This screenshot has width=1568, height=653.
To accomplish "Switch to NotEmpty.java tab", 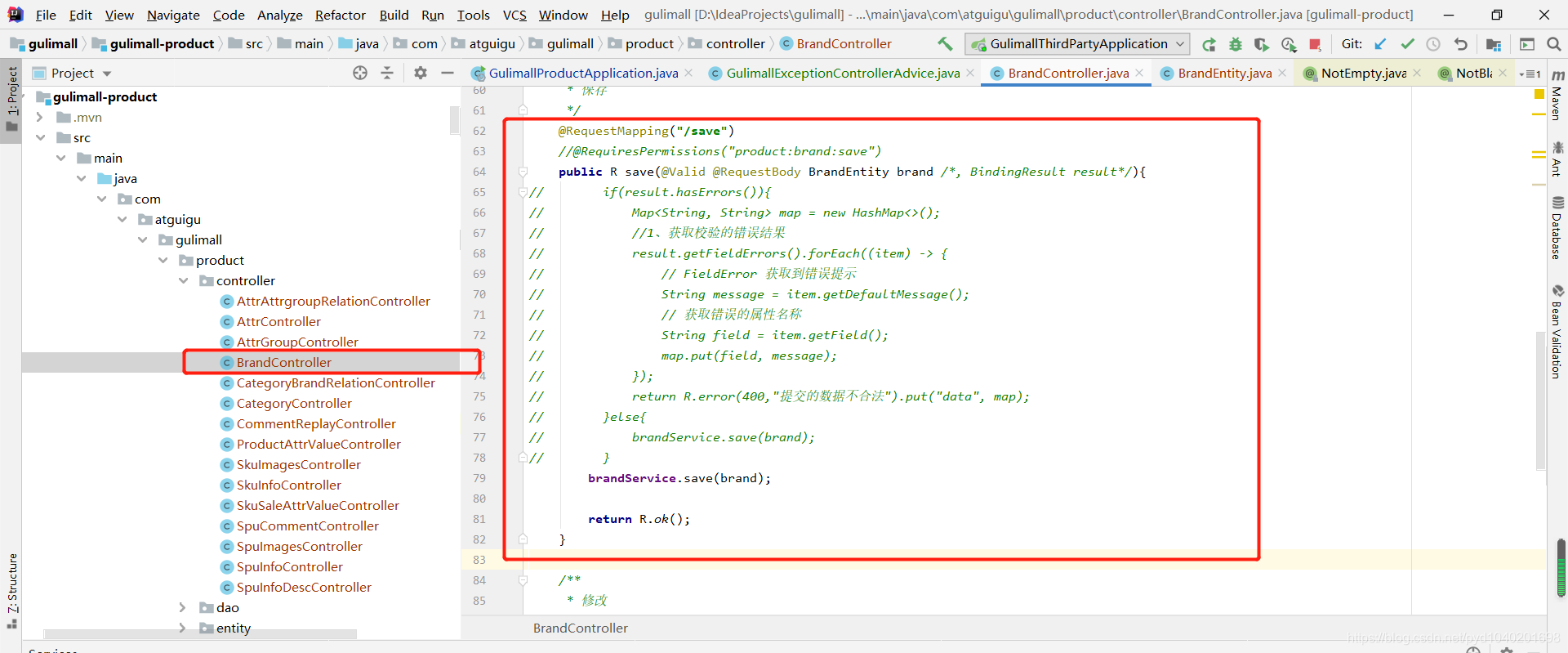I will point(1363,74).
